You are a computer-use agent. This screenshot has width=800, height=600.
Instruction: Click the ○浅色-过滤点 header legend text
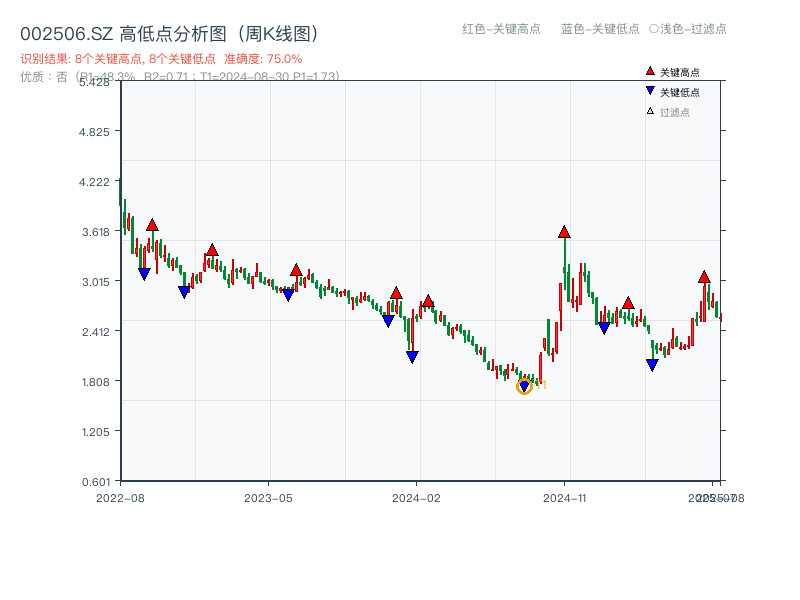[688, 29]
